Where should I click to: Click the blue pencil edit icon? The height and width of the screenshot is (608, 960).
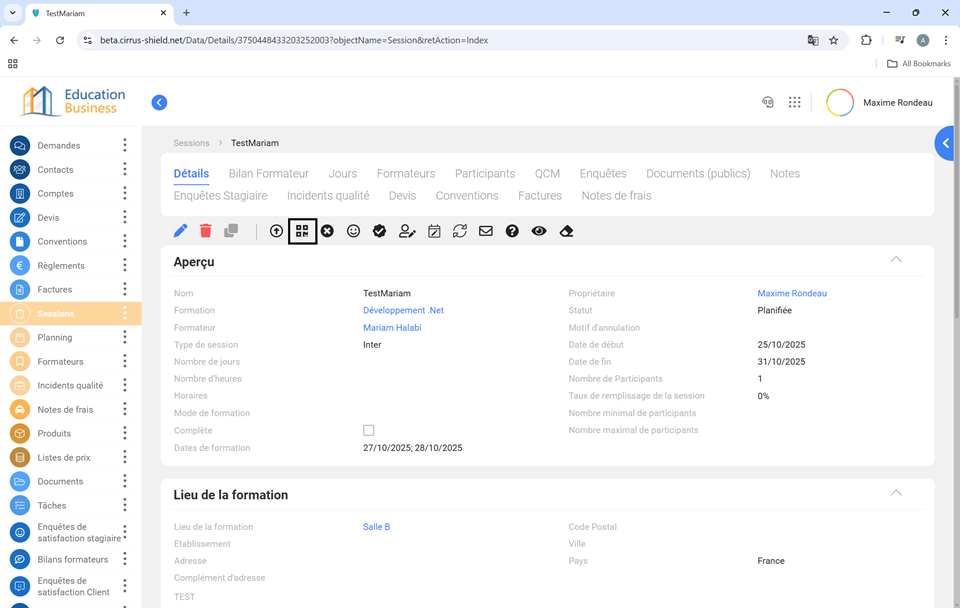click(180, 231)
